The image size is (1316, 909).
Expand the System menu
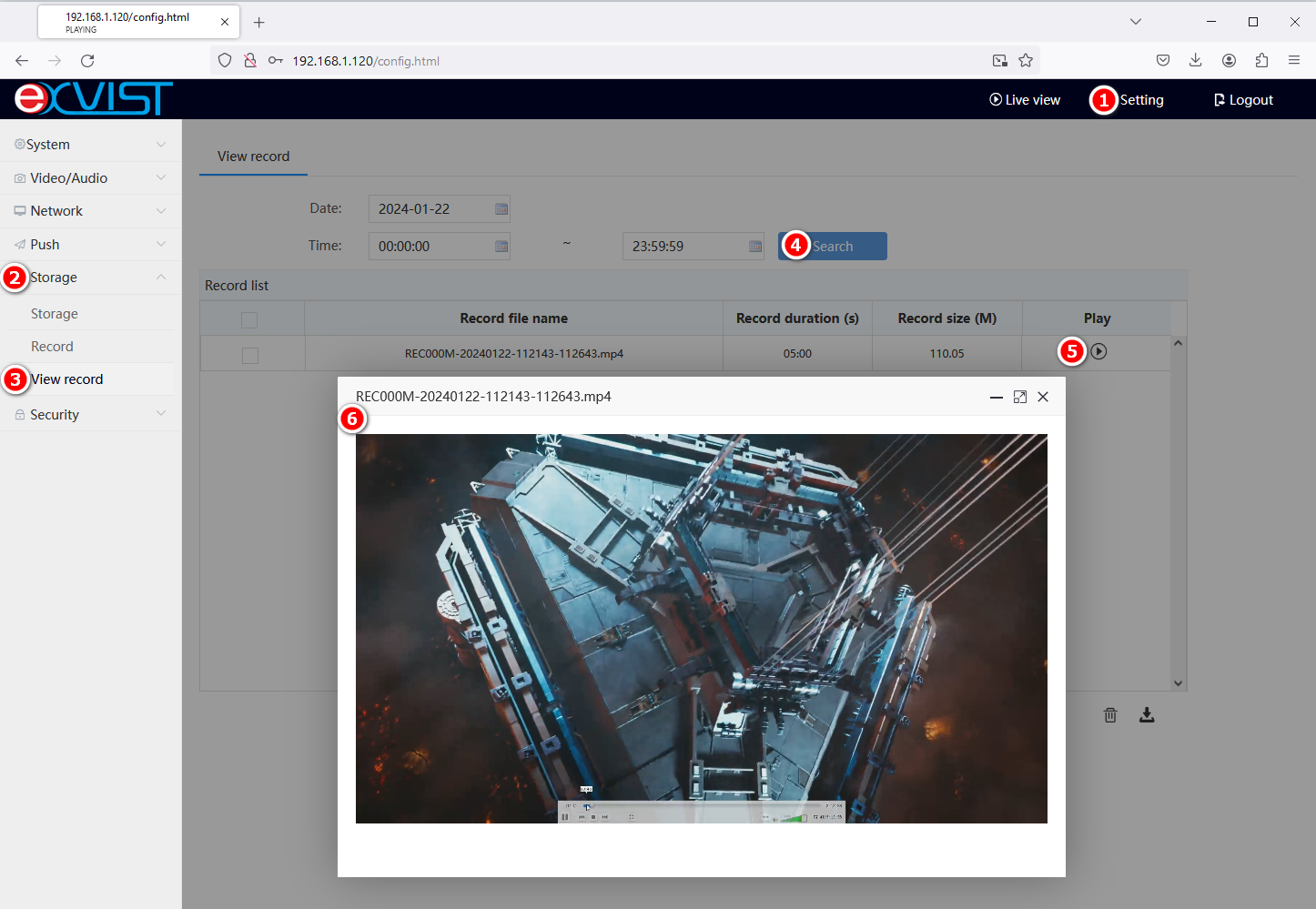click(x=91, y=145)
